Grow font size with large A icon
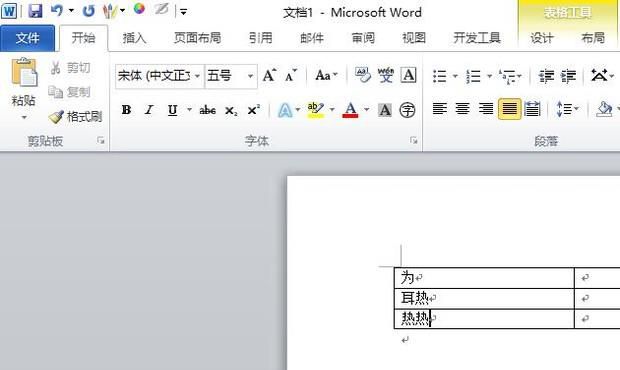This screenshot has width=620, height=370. (x=269, y=75)
